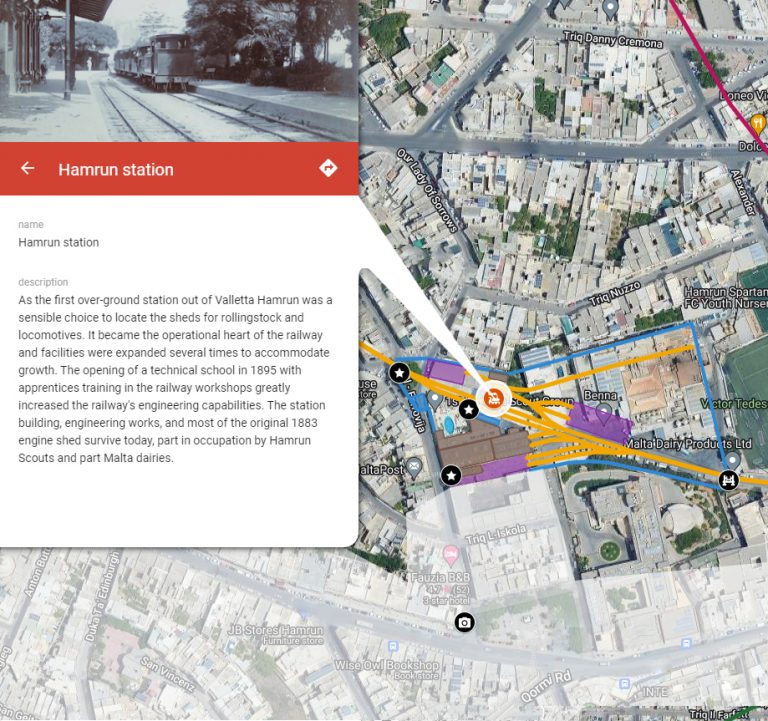Select the star marker by the brown shed
Screen dimensions: 768x721
(451, 474)
